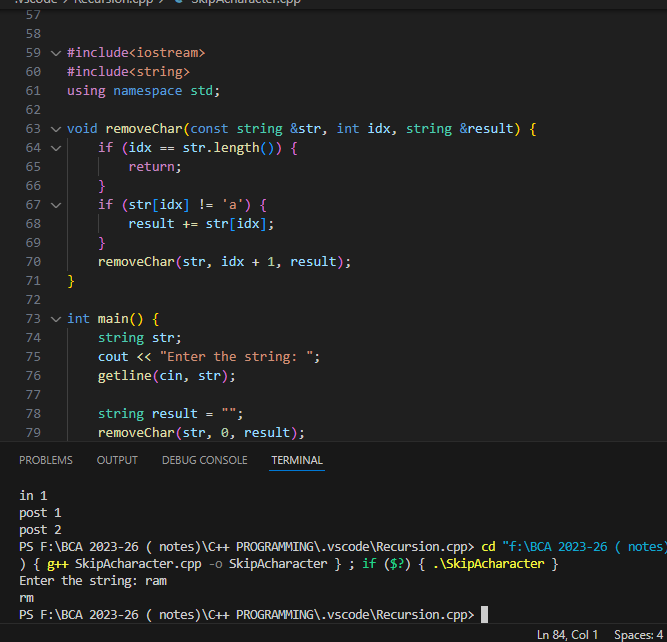Image resolution: width=667 pixels, height=642 pixels.
Task: Collapse the fold chevron at line 59
Action: pyautogui.click(x=56, y=53)
